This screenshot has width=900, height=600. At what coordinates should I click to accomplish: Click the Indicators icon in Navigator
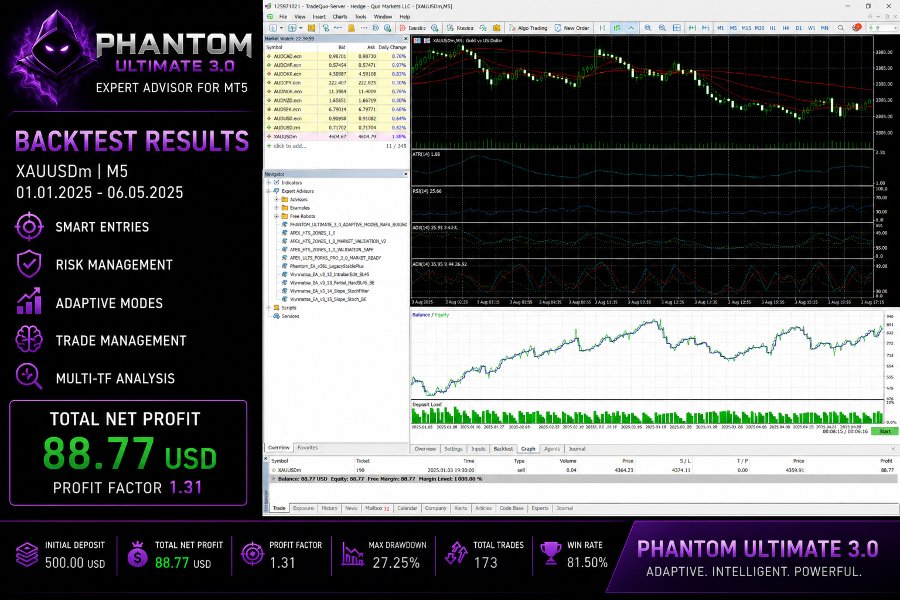pyautogui.click(x=276, y=183)
